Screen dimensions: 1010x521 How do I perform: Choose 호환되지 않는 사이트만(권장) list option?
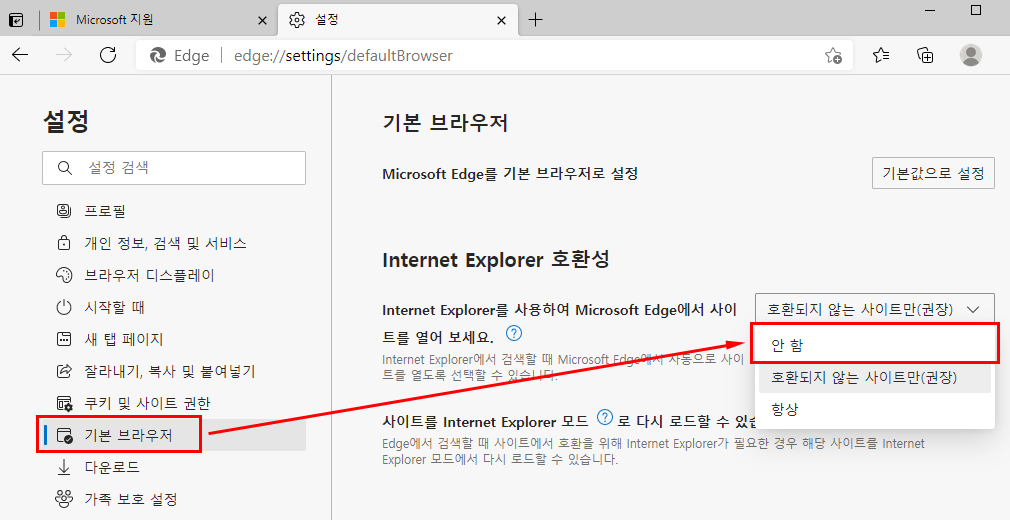click(875, 377)
